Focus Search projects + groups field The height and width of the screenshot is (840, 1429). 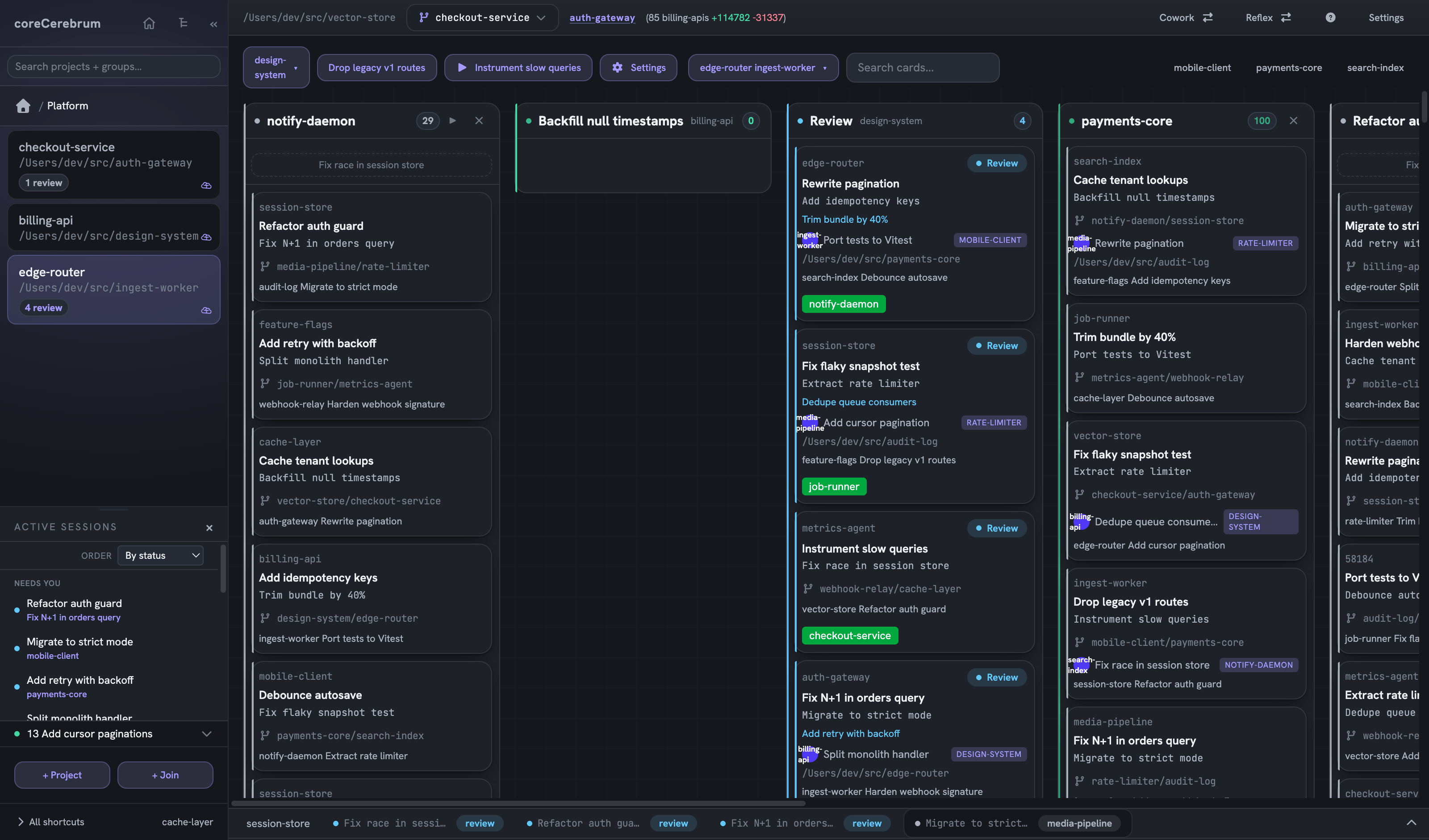pyautogui.click(x=113, y=67)
